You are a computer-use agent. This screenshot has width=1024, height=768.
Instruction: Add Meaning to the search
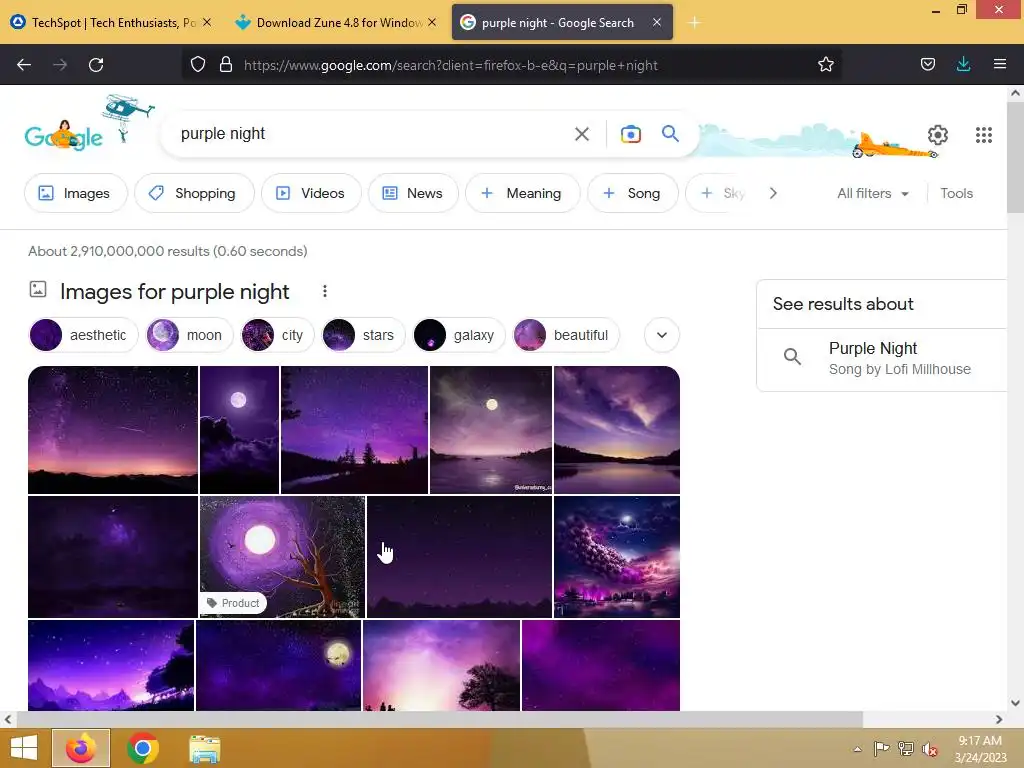point(522,193)
